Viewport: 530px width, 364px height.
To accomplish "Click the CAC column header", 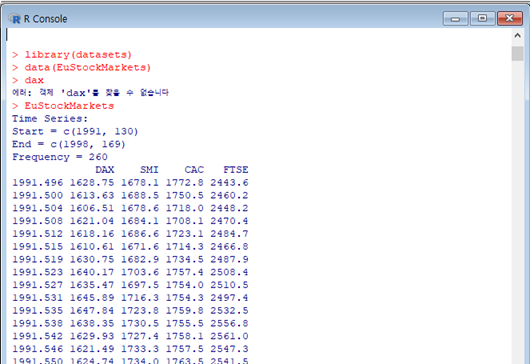I will pos(194,170).
